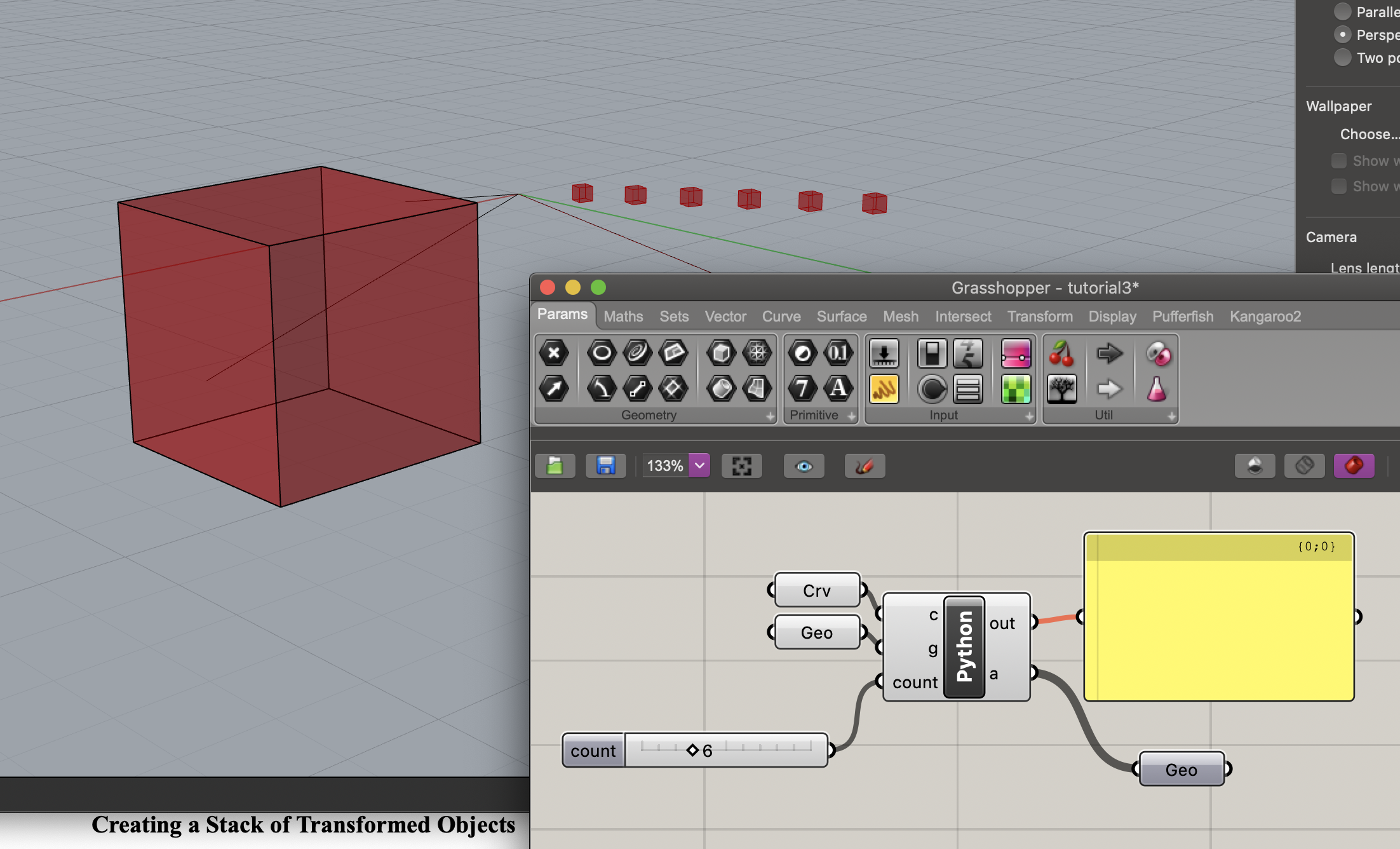Viewport: 1400px width, 849px height.
Task: Expand the Input group panel
Action: point(1029,416)
